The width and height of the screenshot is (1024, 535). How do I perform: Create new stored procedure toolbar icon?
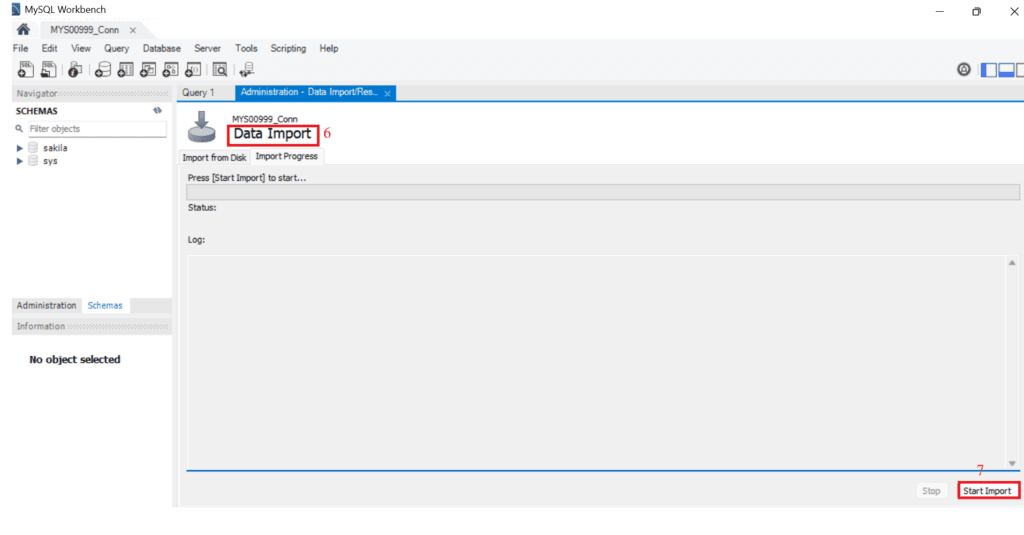point(170,69)
